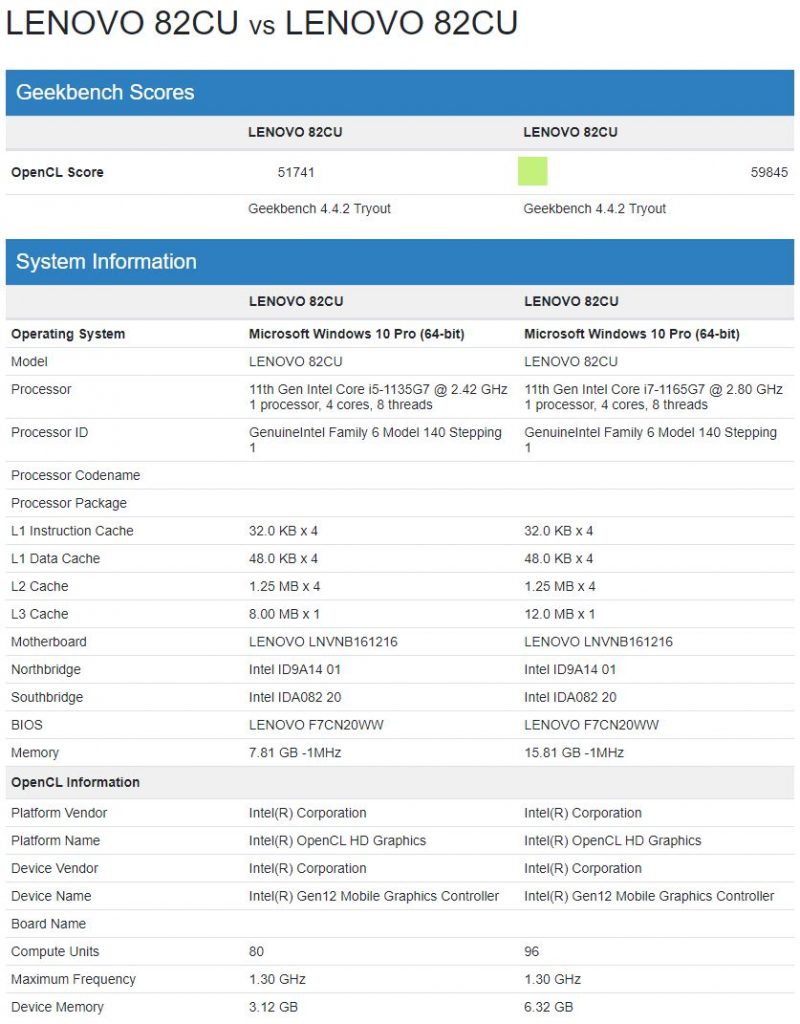Click the i7-1165G7 processor entry
This screenshot has height=1024, width=800.
pos(653,397)
